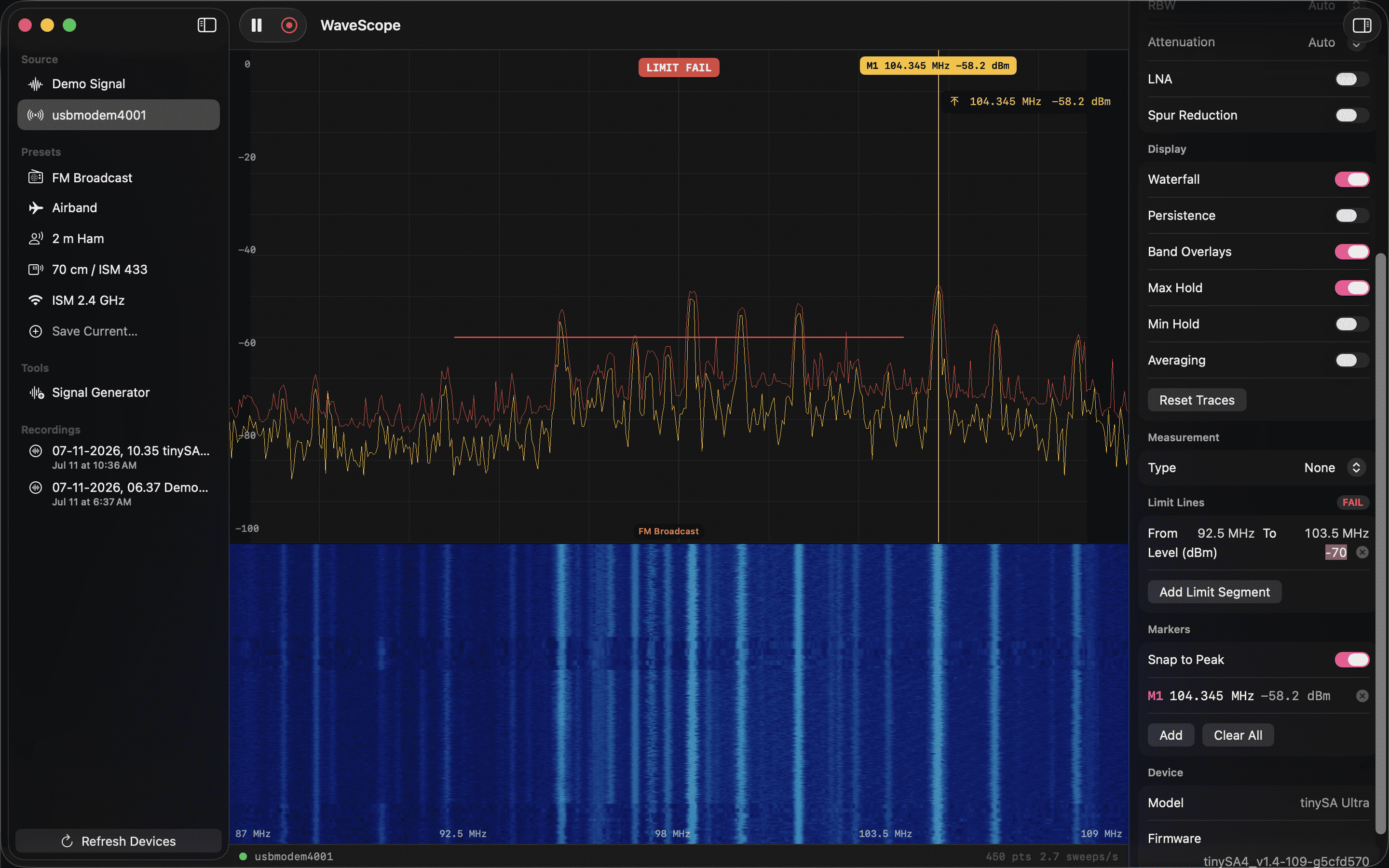Click the Refresh Devices button
Viewport: 1389px width, 868px height.
pyautogui.click(x=118, y=841)
